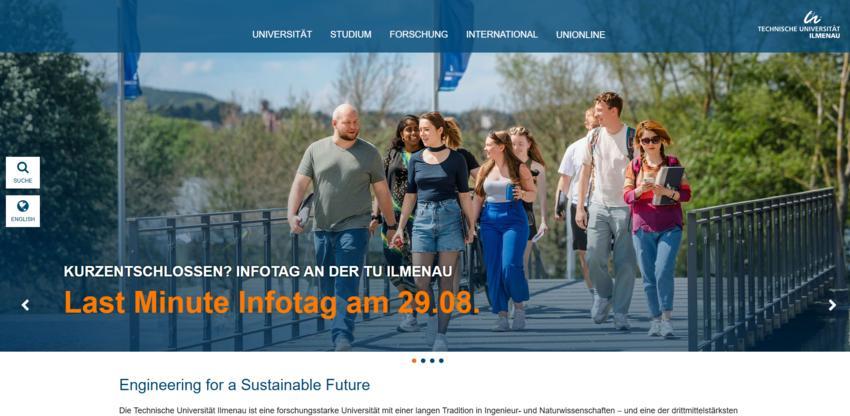The image size is (850, 416).
Task: Click the Suche label under magnifier
Action: point(23,181)
